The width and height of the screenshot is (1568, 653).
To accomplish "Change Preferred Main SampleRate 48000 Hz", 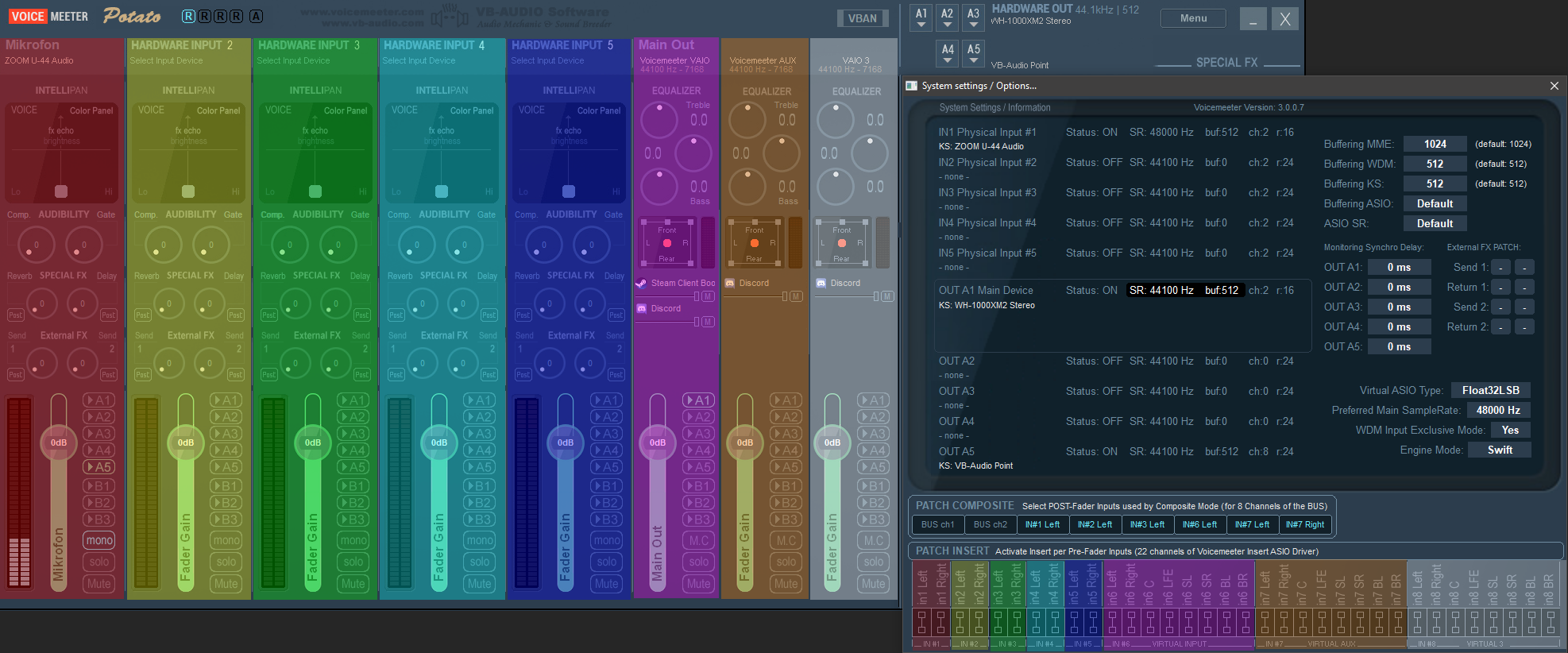I will 1498,410.
